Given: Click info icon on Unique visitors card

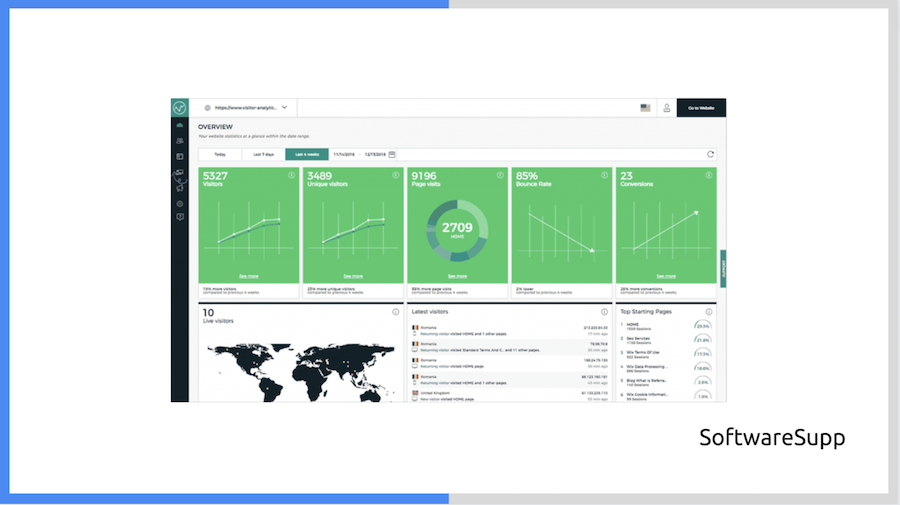Looking at the screenshot, I should coord(395,175).
